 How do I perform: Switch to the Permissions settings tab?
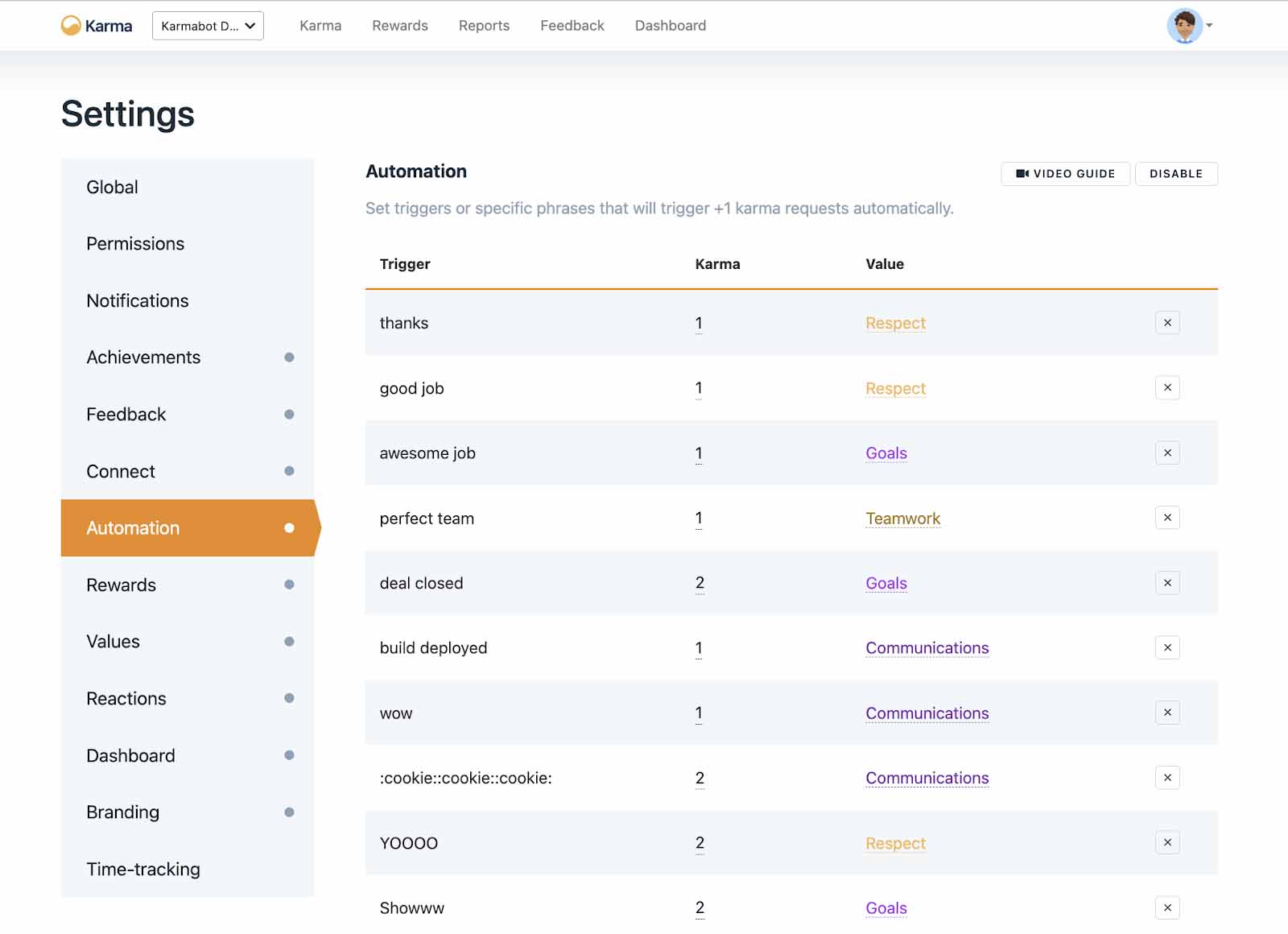click(135, 244)
